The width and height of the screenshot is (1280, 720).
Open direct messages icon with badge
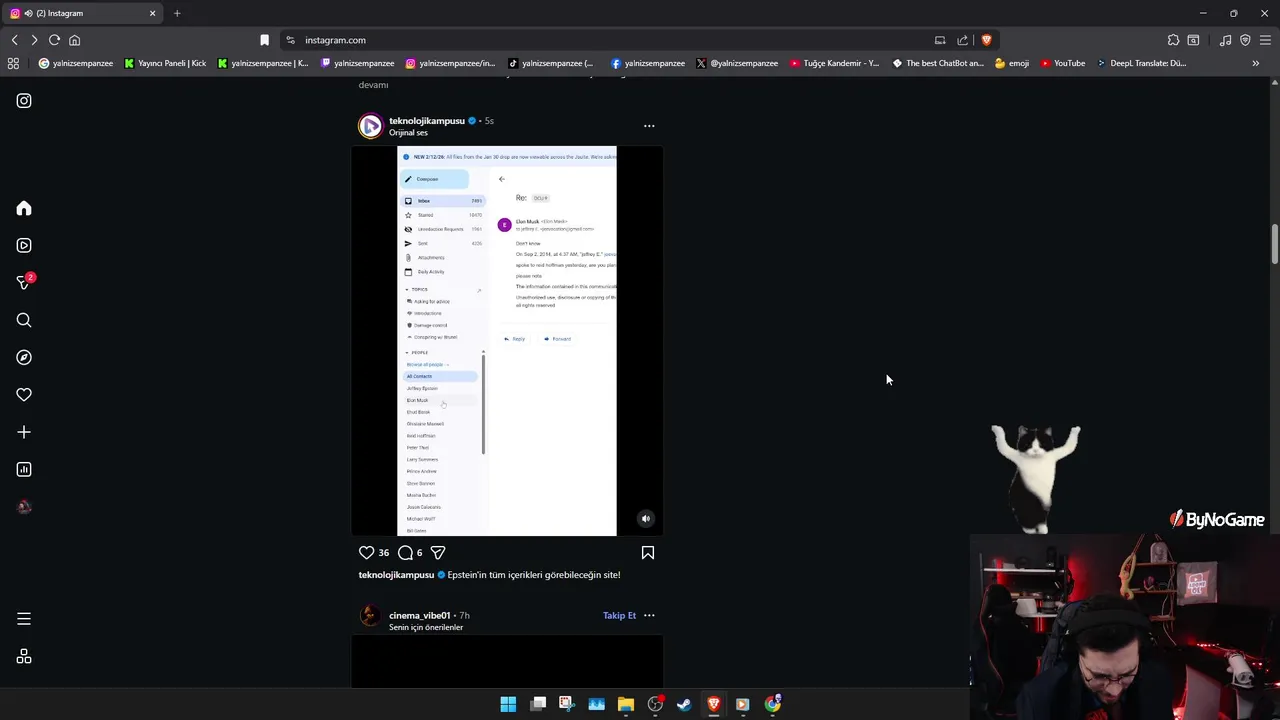(24, 283)
